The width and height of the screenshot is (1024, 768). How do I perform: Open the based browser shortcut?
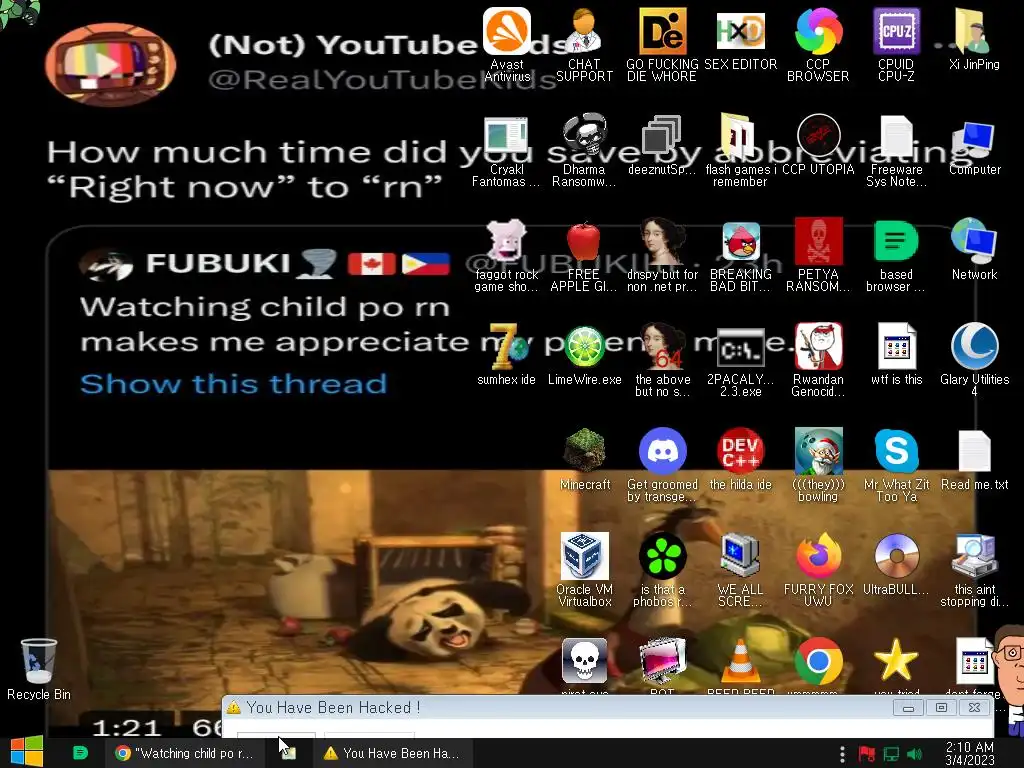click(896, 256)
